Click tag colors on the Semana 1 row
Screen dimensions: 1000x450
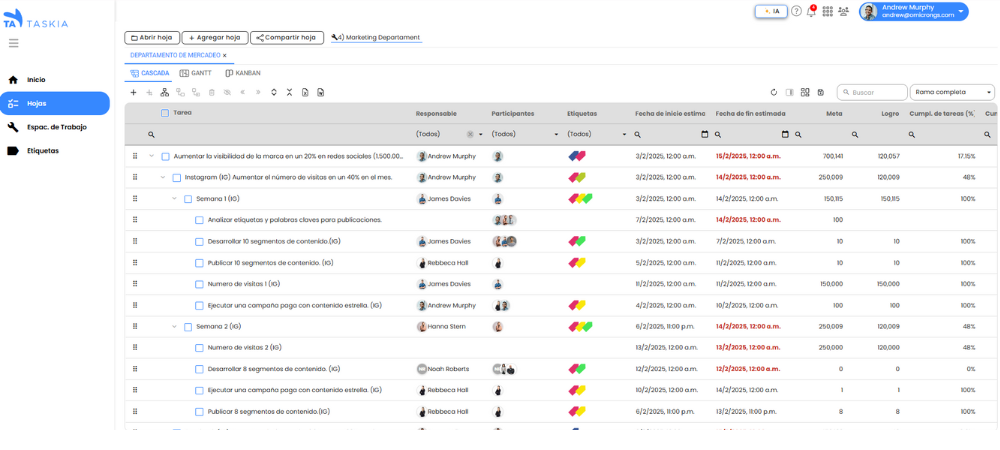(580, 199)
